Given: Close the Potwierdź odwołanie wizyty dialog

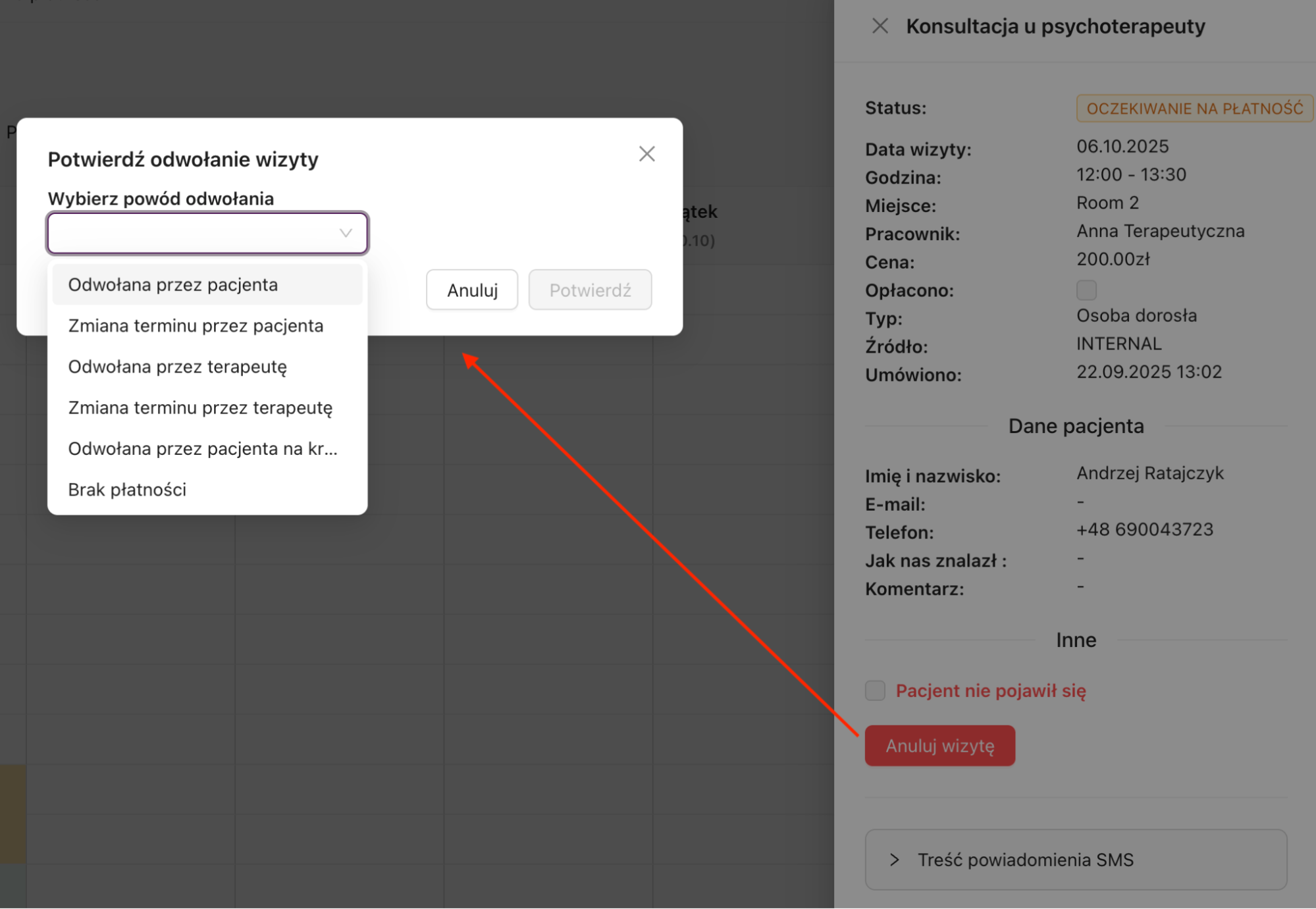Looking at the screenshot, I should (646, 154).
